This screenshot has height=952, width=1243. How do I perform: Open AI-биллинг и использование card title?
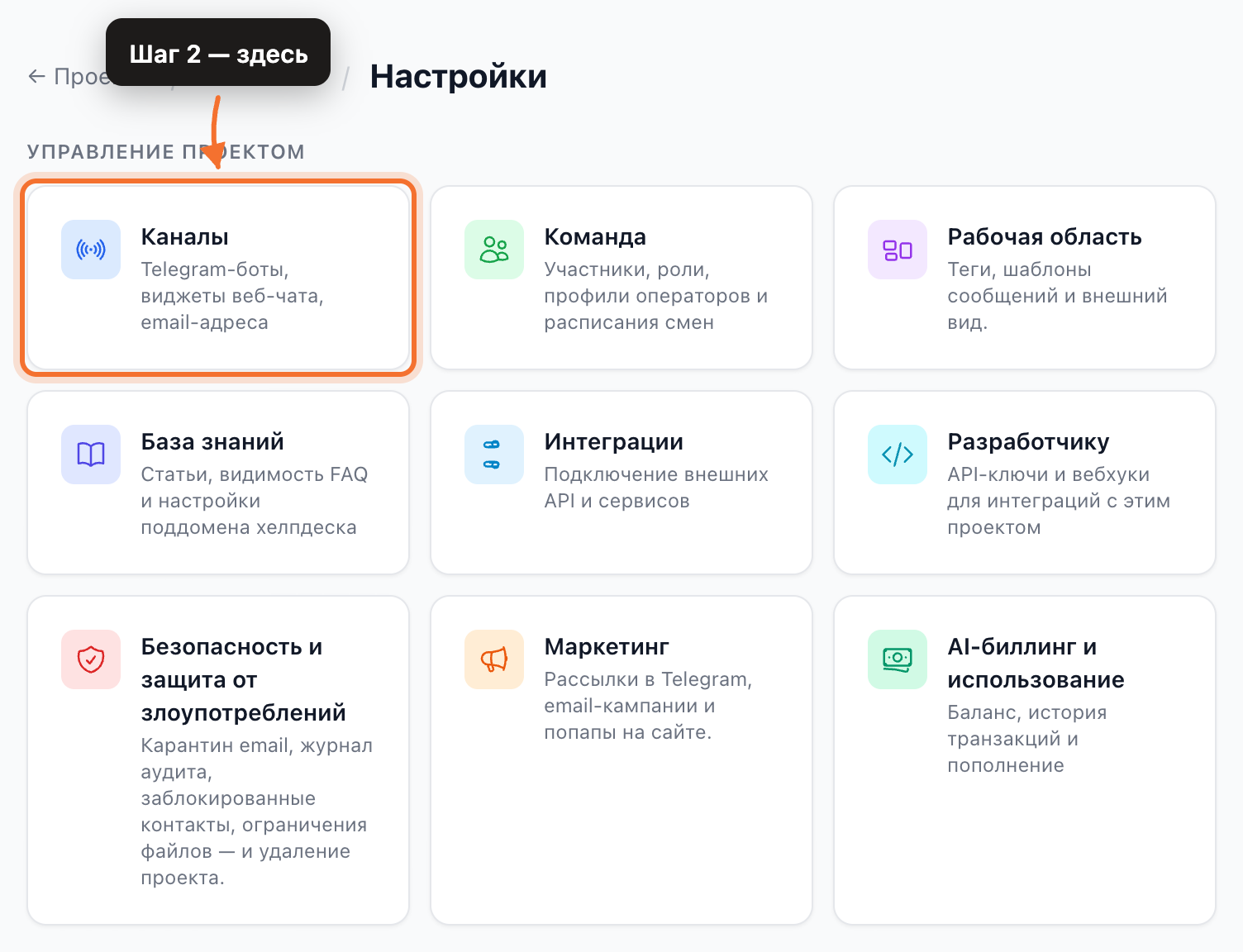[x=1036, y=663]
